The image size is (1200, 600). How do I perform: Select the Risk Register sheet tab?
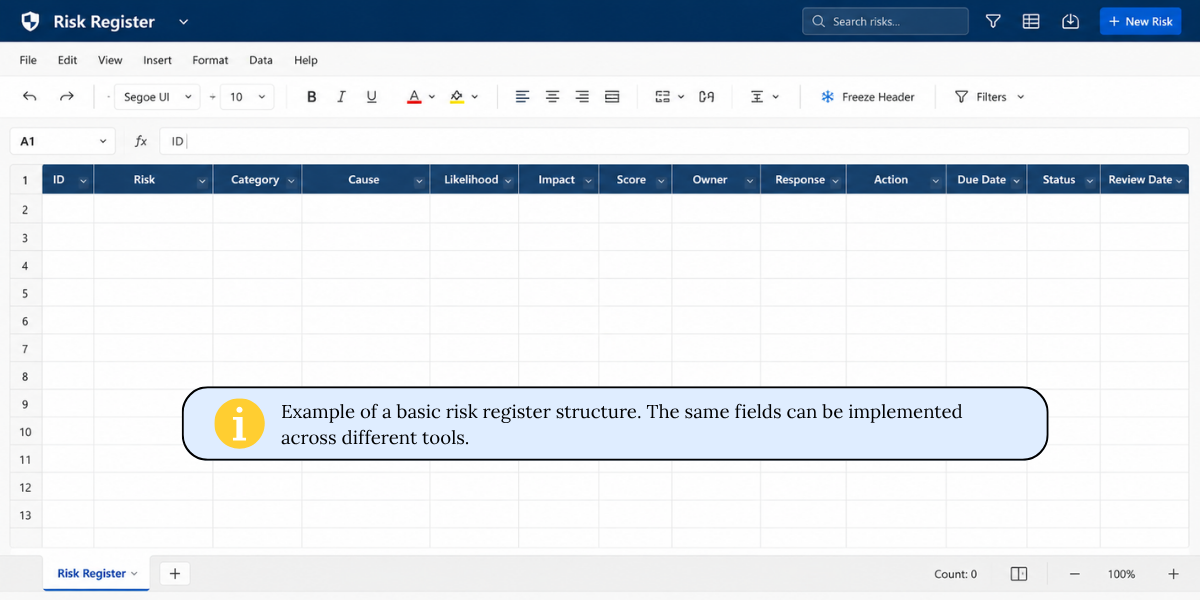point(96,574)
